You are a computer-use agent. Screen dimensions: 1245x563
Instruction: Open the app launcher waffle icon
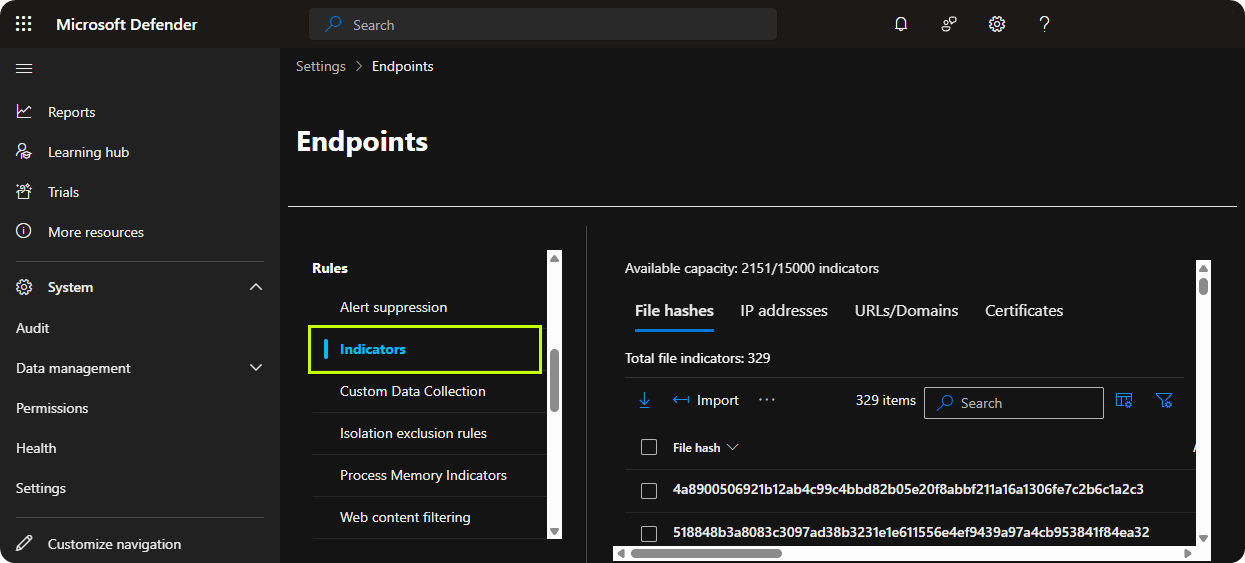24,24
